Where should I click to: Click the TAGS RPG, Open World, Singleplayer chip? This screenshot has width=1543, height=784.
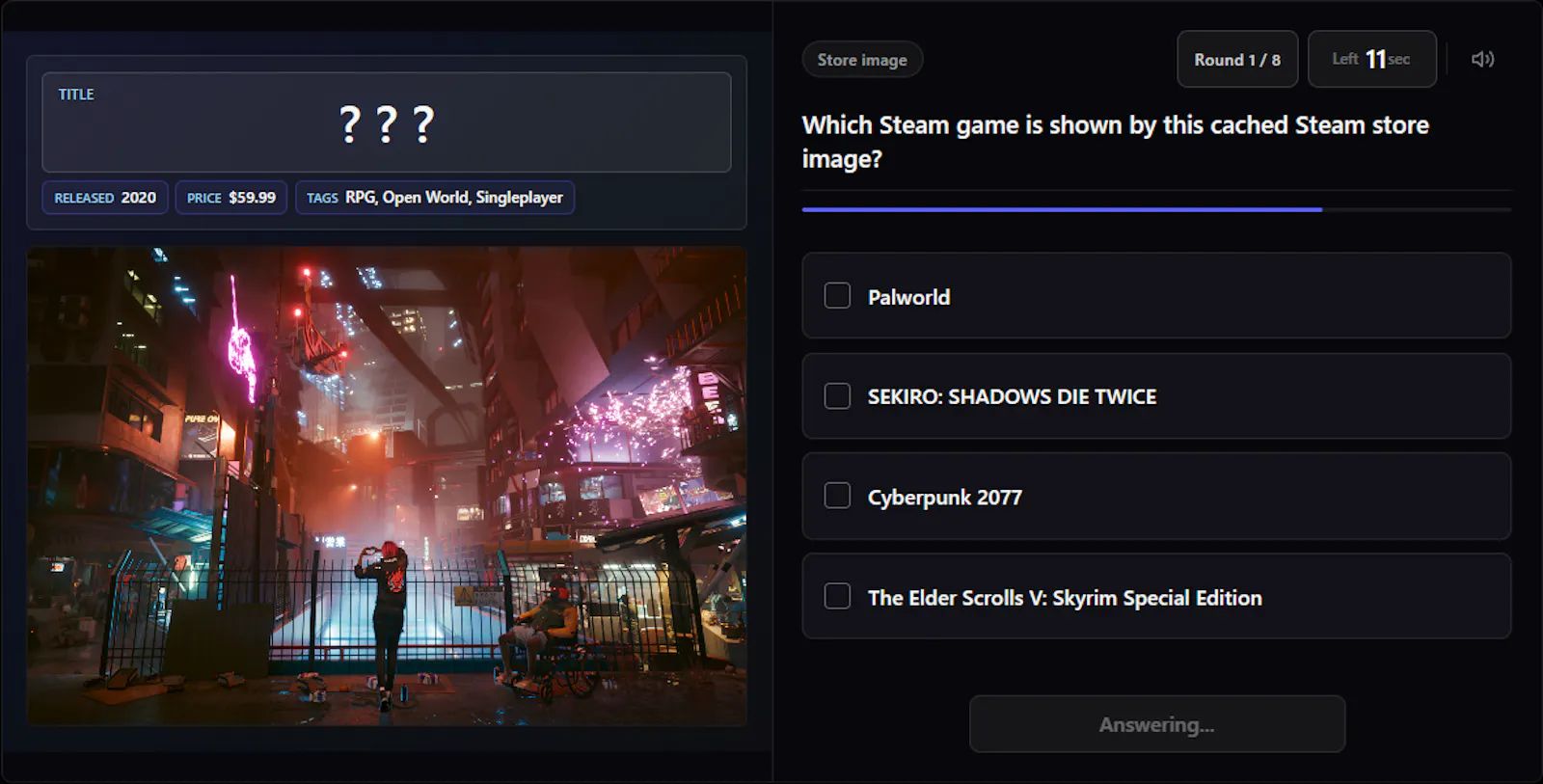[x=435, y=197]
